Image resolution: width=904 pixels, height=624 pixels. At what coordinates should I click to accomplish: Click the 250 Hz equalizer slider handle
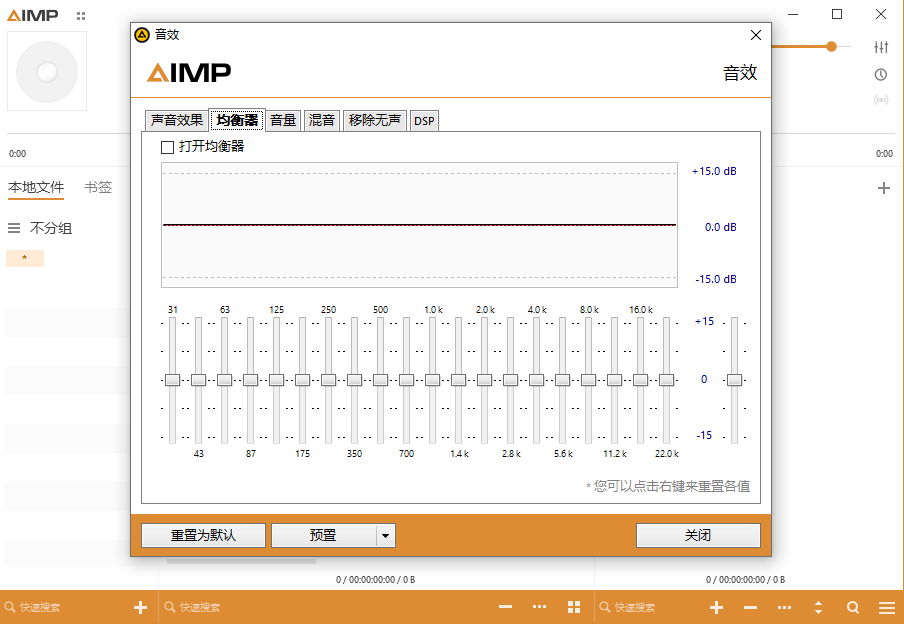pyautogui.click(x=328, y=379)
